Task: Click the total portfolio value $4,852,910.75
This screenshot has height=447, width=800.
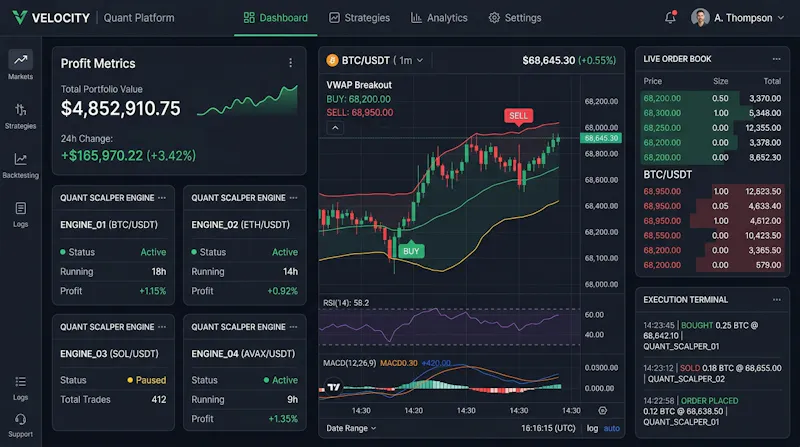Action: point(120,108)
